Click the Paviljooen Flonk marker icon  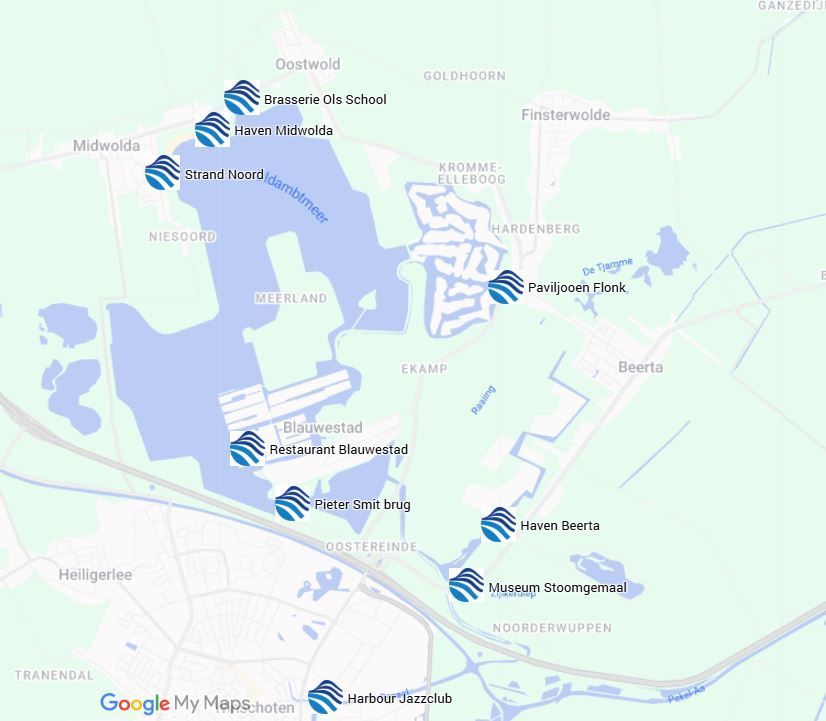506,287
